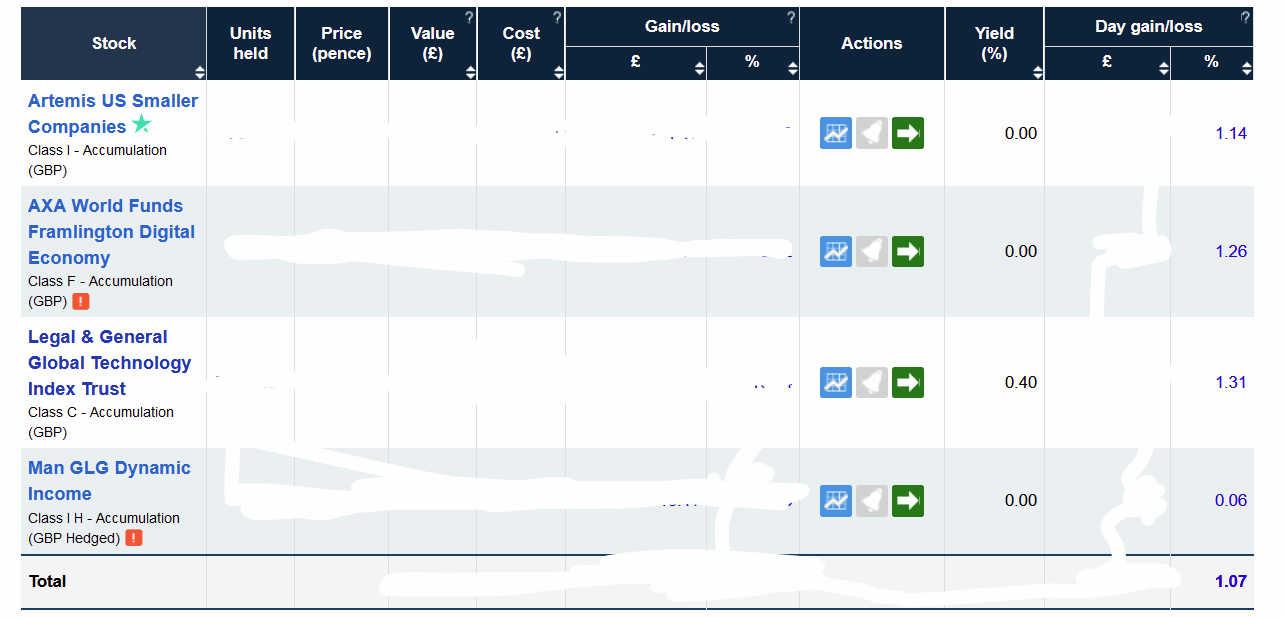Sort by Cost column arrows
Screen dimensions: 1285x618
click(x=558, y=71)
